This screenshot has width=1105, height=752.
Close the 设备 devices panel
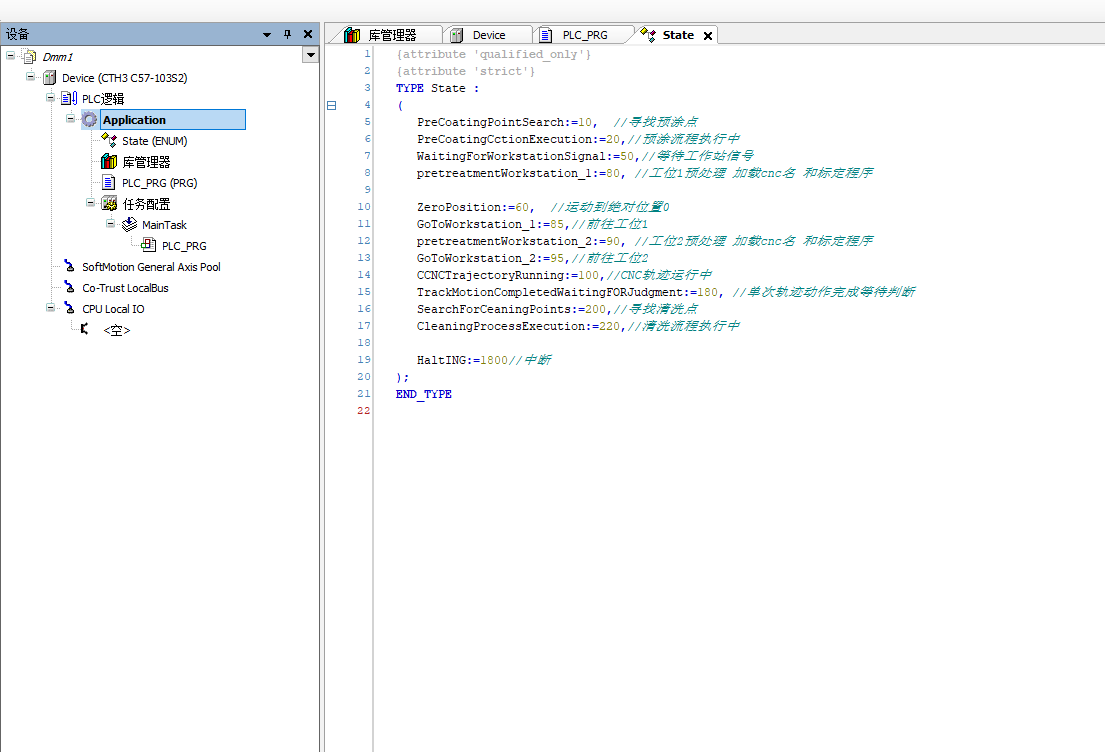[308, 34]
